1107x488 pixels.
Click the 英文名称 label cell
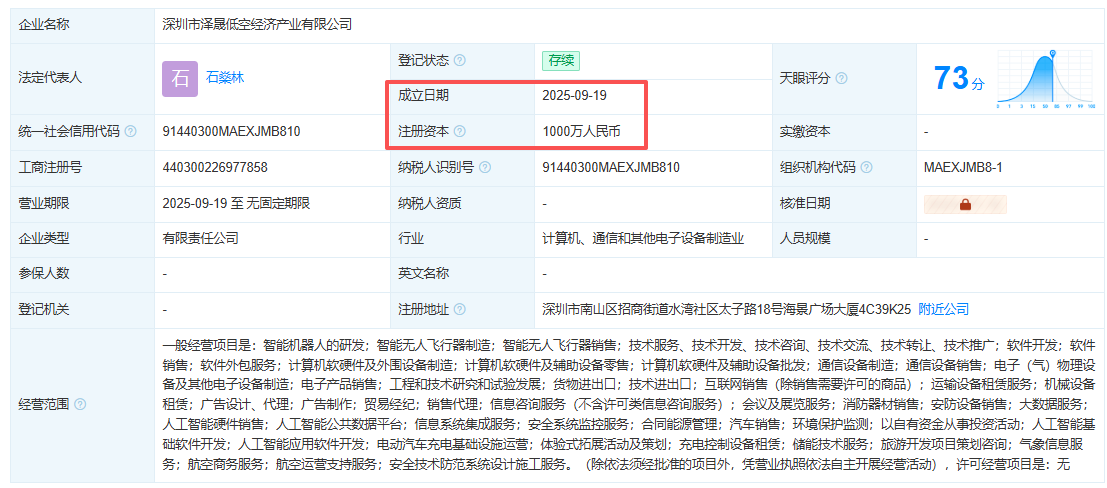click(x=462, y=274)
